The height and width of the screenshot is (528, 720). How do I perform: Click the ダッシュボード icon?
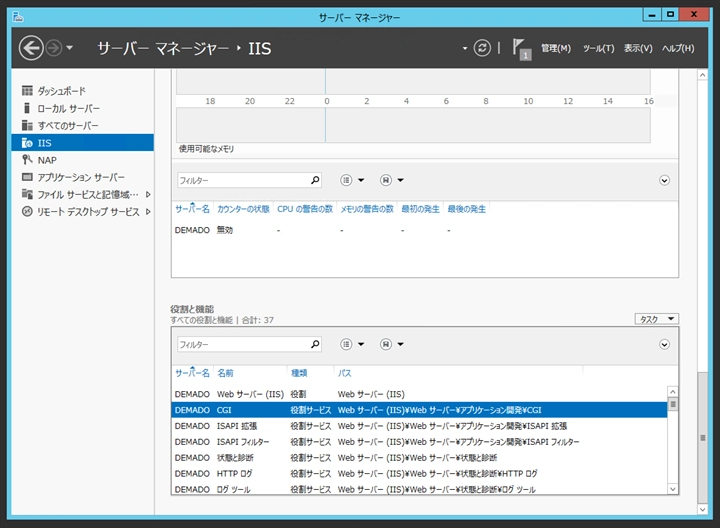point(27,90)
